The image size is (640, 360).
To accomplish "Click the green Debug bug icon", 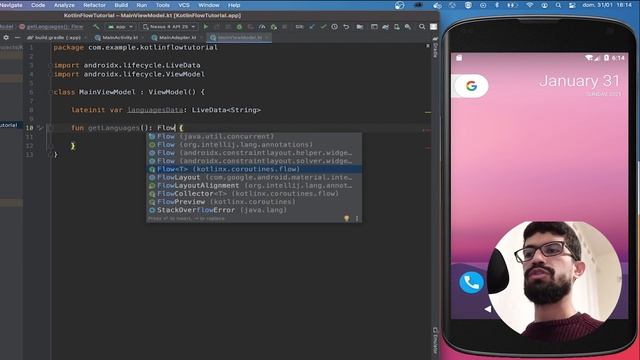I will 240,27.
